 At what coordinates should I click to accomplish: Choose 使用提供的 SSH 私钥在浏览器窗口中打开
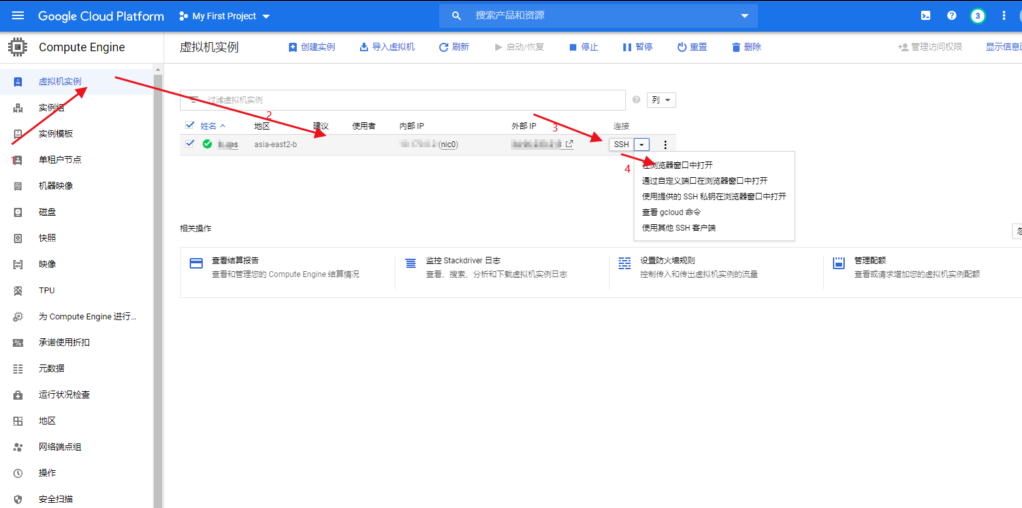point(714,196)
